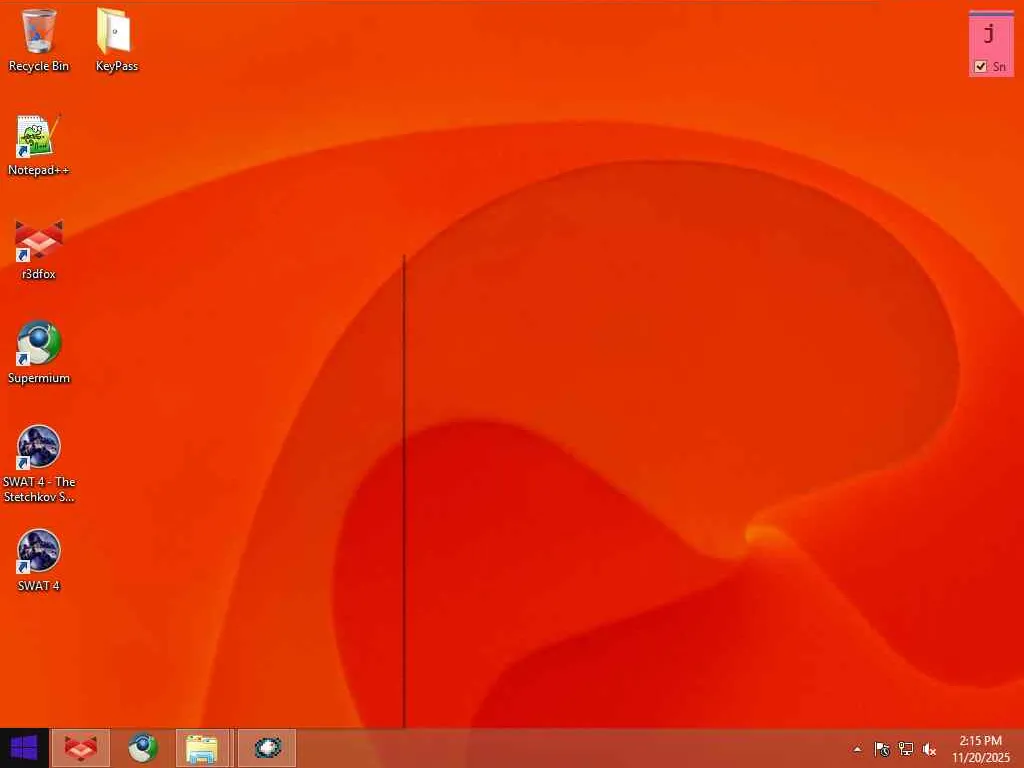
Task: Click the muted volume speaker icon
Action: [x=929, y=749]
